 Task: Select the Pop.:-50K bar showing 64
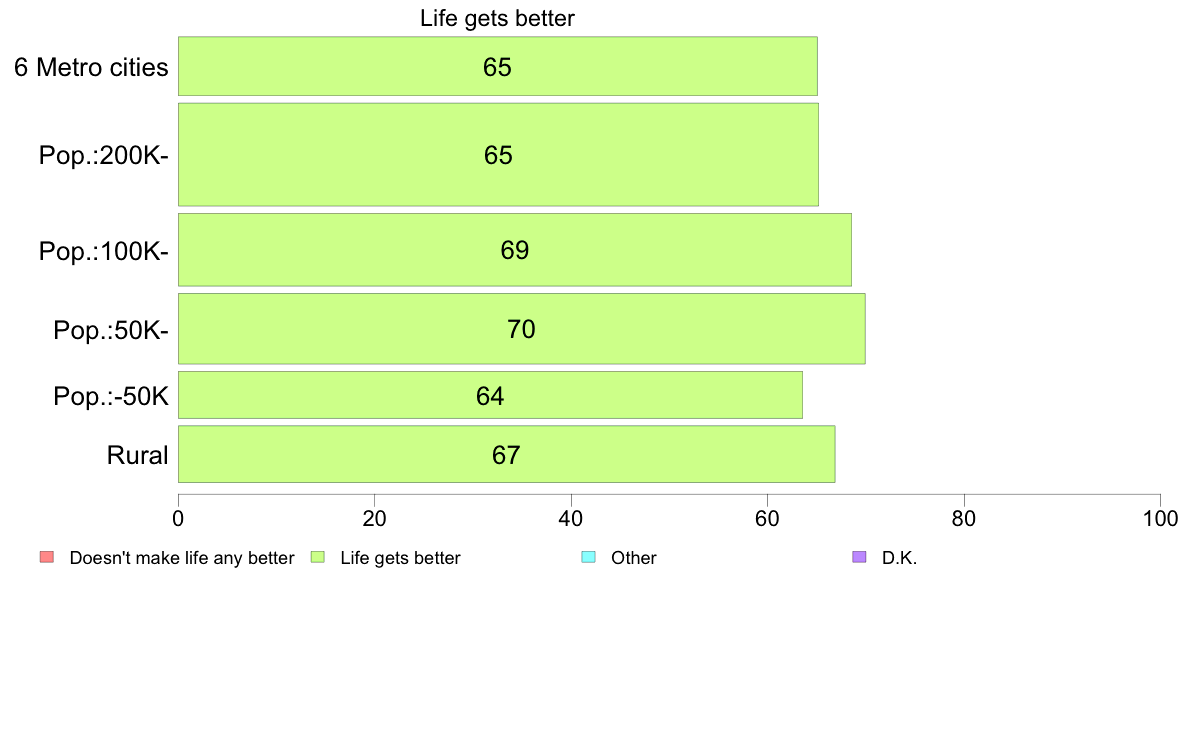click(x=490, y=395)
